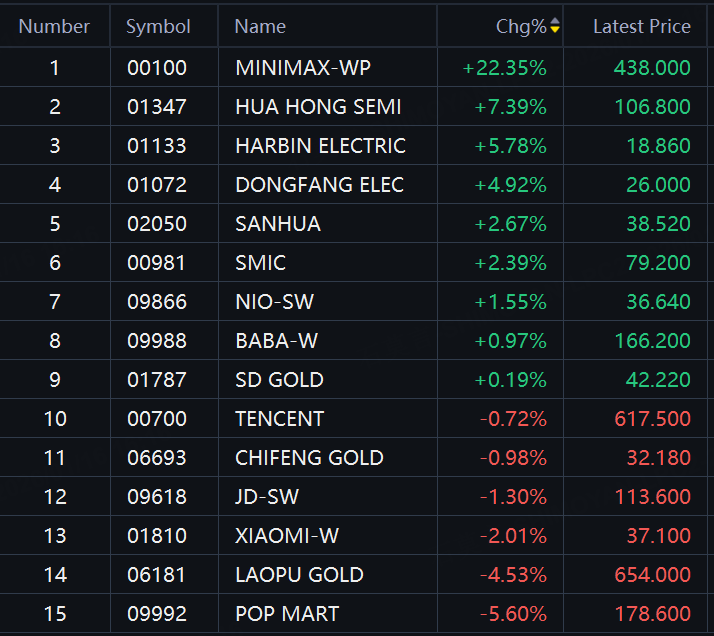Select the SANHUA stock name
Screen dimensions: 714x636
click(278, 224)
